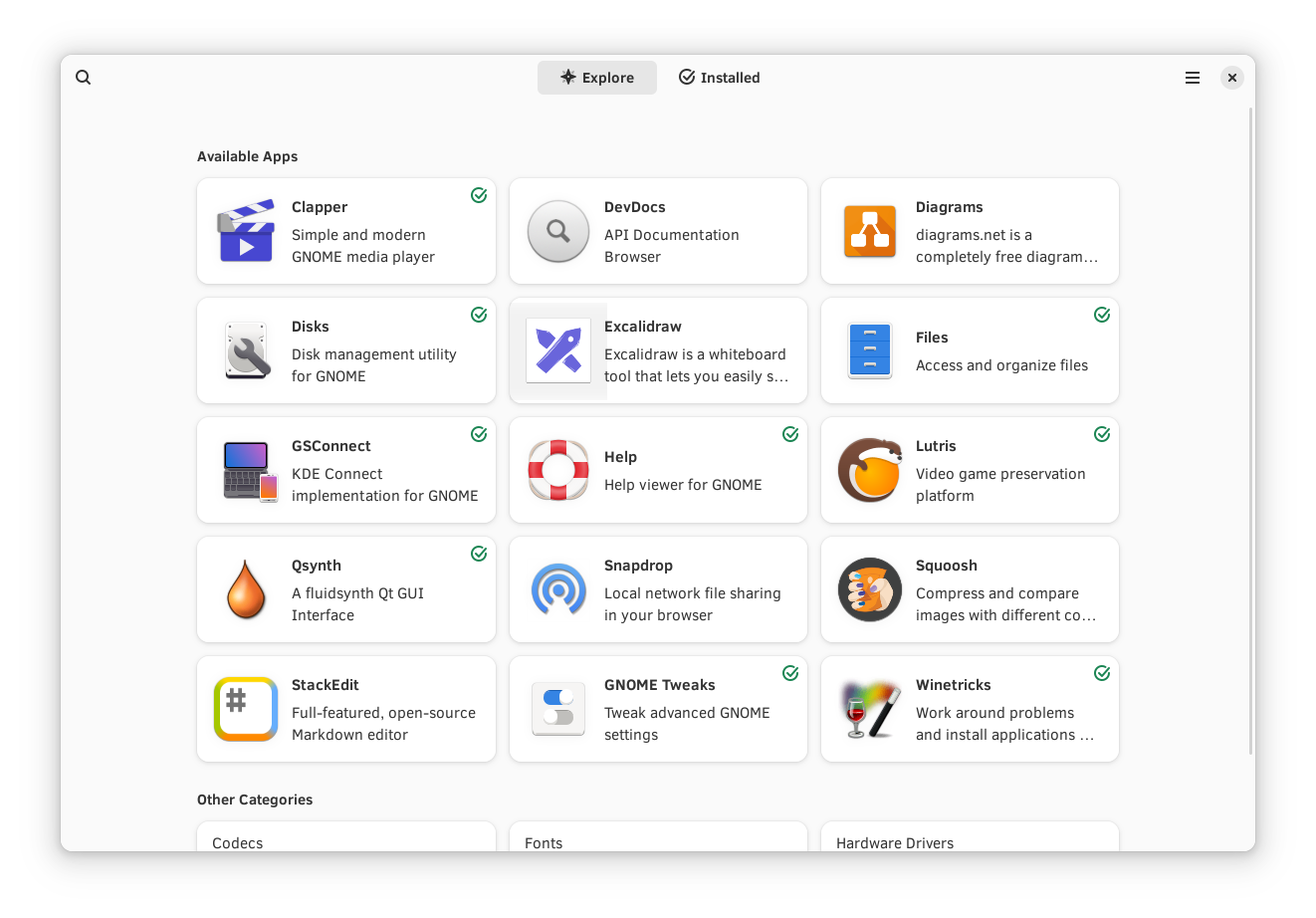Click the Clapper clapperboard app icon

pos(246,231)
